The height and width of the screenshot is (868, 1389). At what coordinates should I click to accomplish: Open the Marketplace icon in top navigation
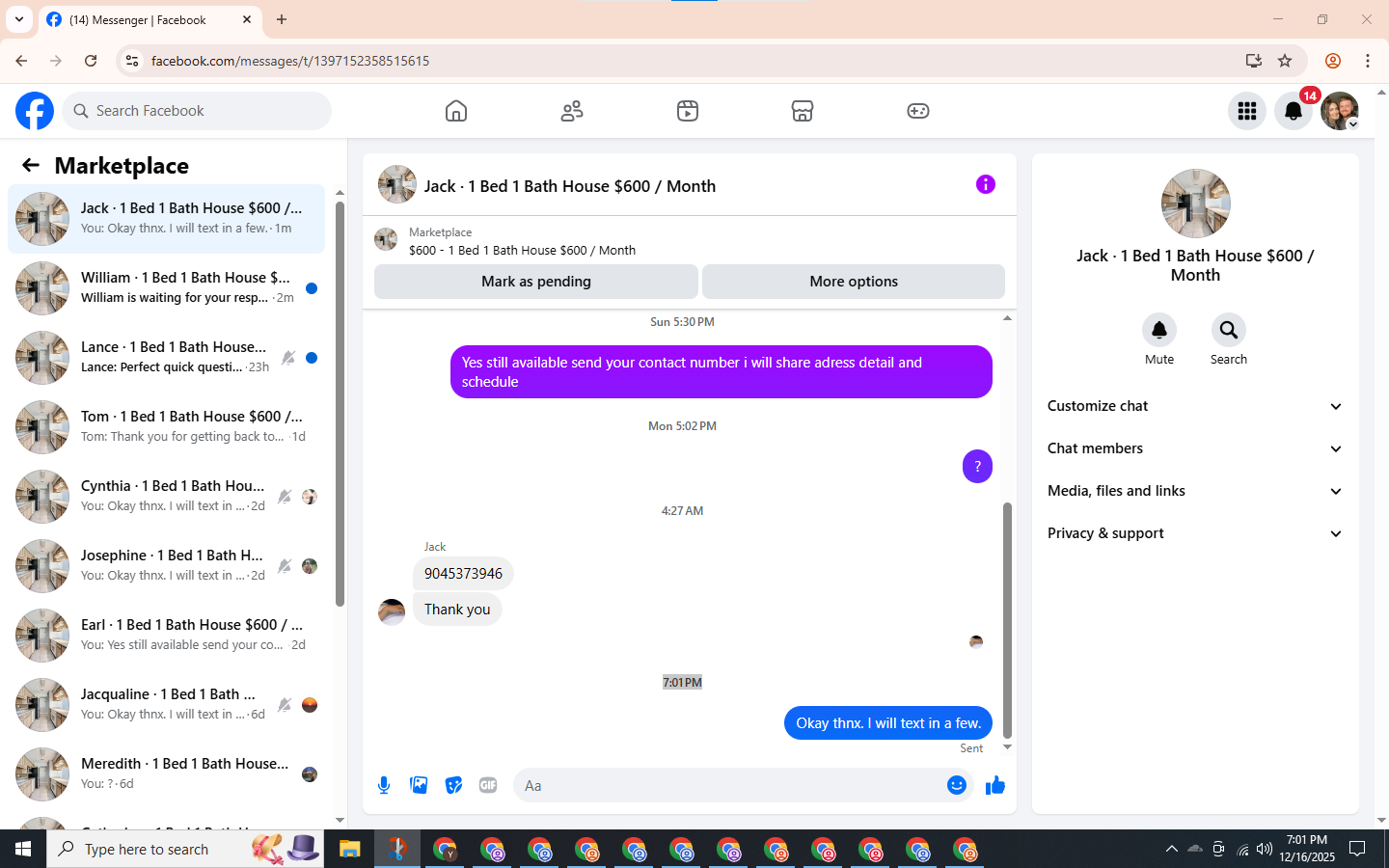click(x=803, y=111)
